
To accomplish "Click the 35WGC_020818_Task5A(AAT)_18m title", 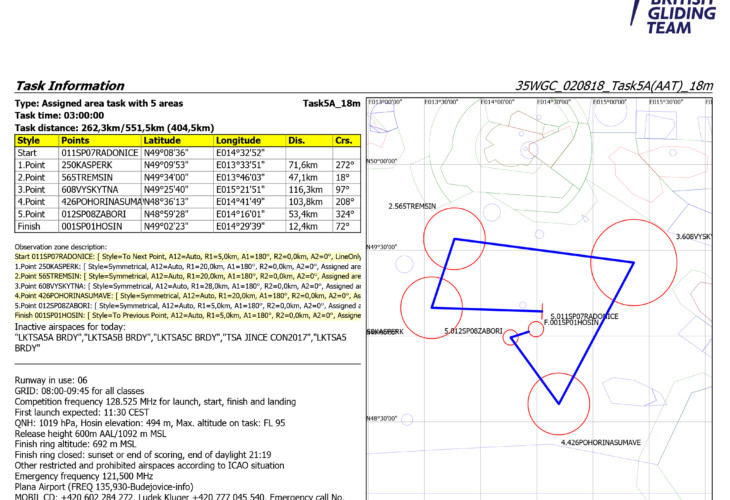I will coord(615,87).
